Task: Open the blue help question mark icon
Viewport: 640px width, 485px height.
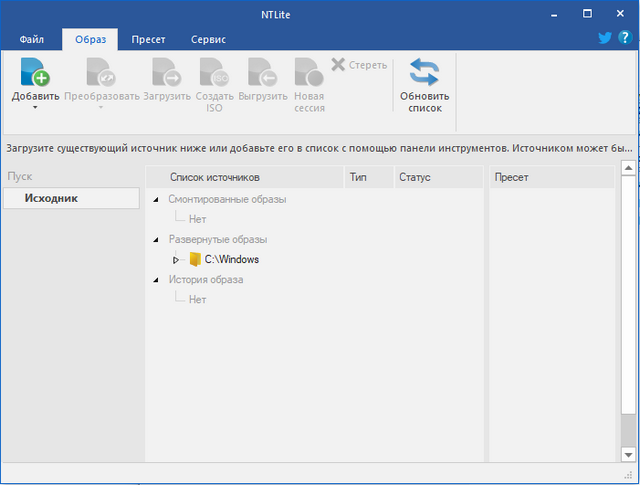Action: [624, 38]
